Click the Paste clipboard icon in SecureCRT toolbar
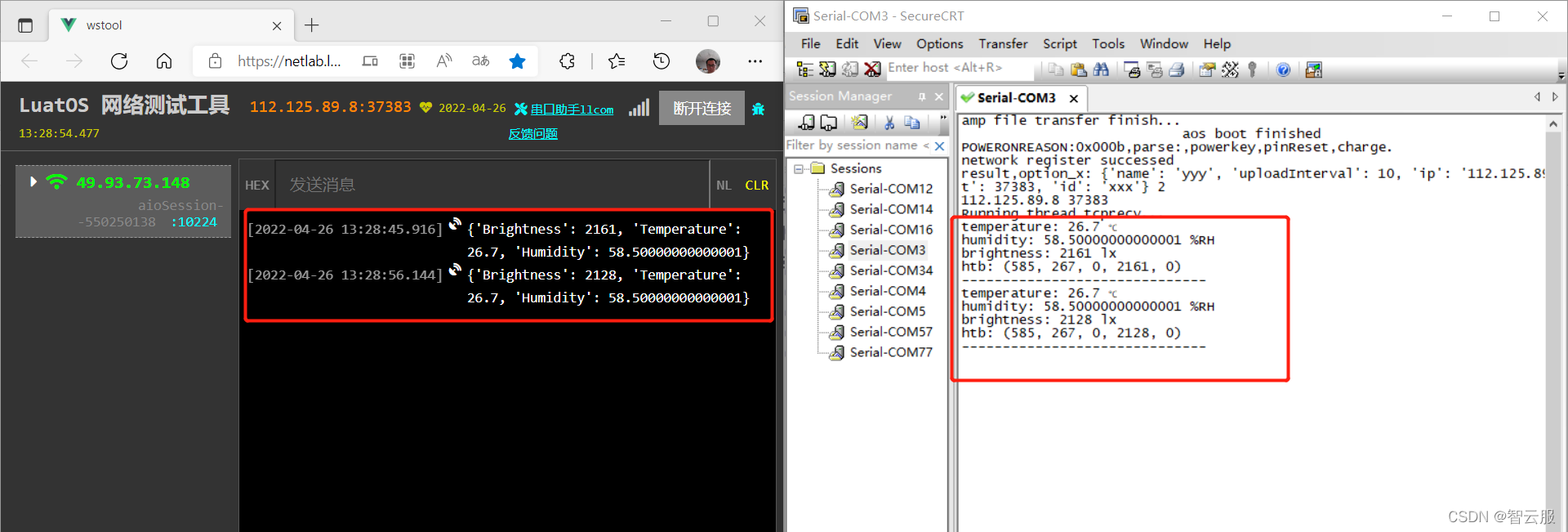Screen dimensions: 1568x532 [1079, 69]
